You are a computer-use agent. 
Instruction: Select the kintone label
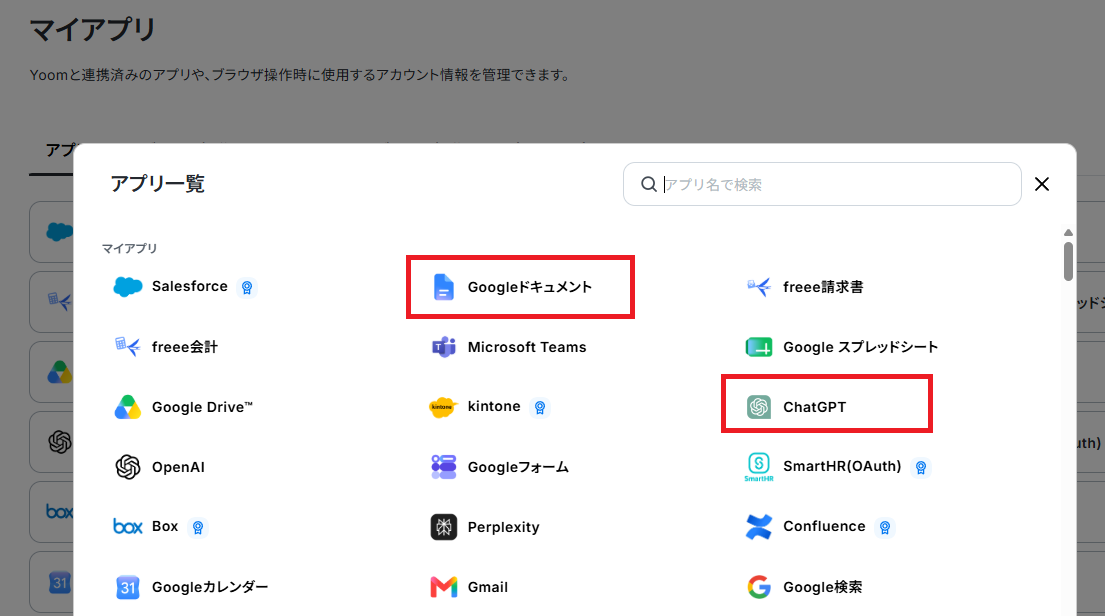pyautogui.click(x=494, y=406)
